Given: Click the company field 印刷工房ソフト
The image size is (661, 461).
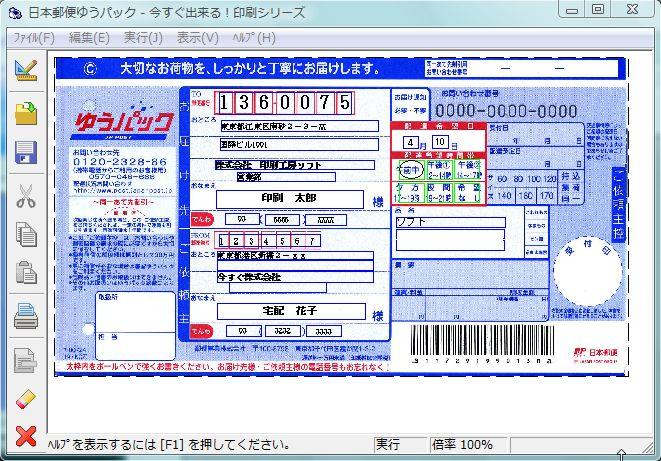Looking at the screenshot, I should (x=295, y=165).
